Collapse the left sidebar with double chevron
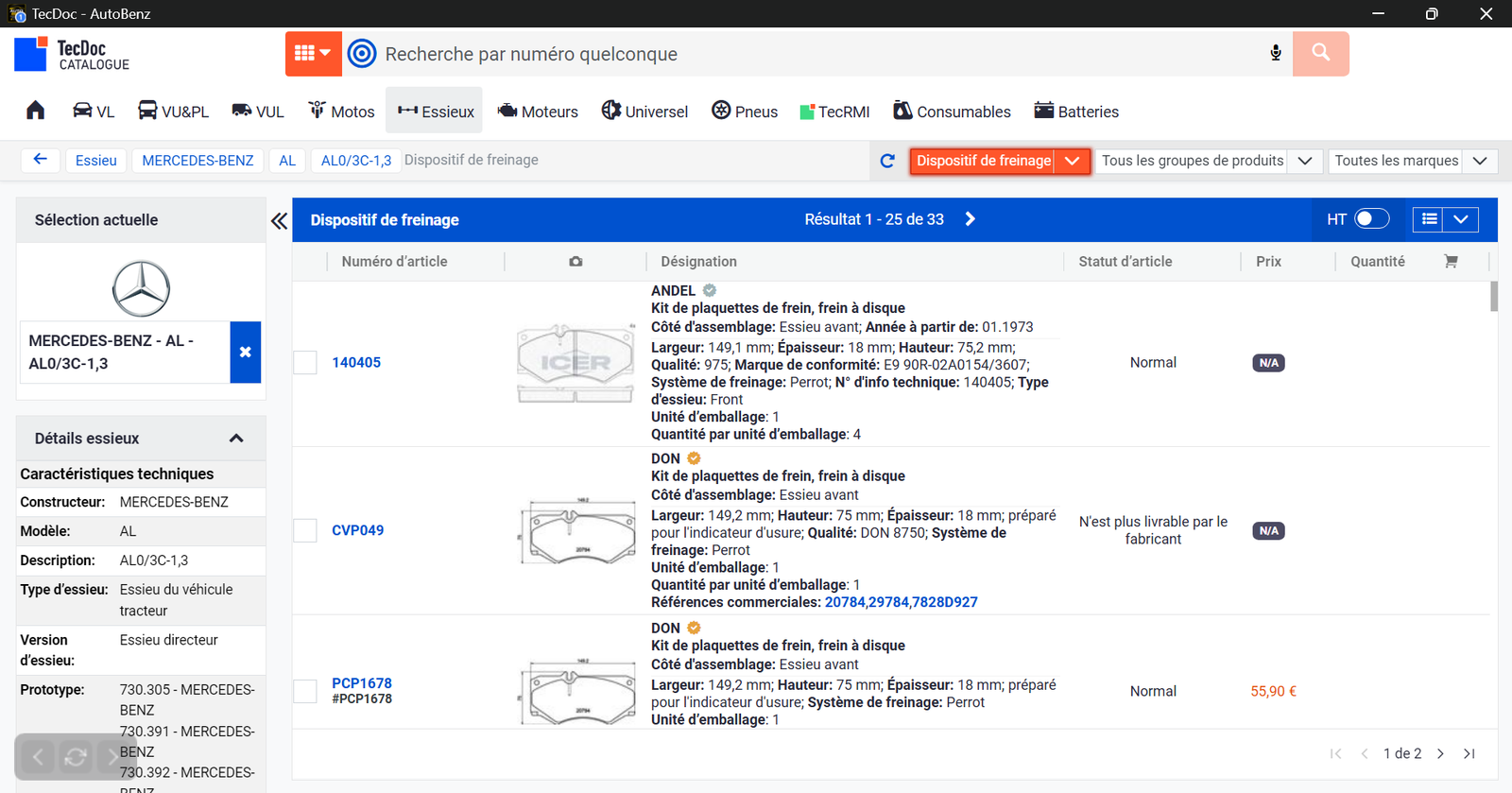1512x793 pixels. 279,220
